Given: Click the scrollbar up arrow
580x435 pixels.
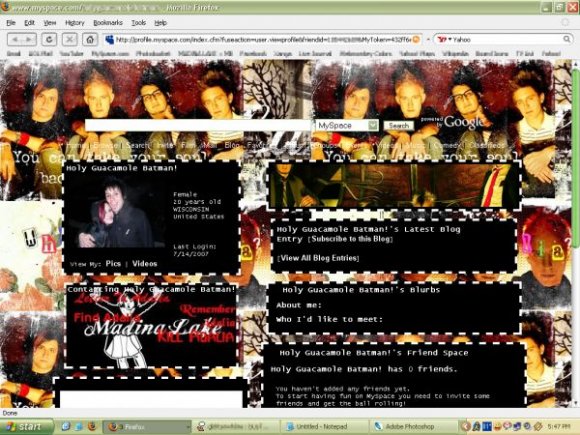Looking at the screenshot, I should 575,64.
